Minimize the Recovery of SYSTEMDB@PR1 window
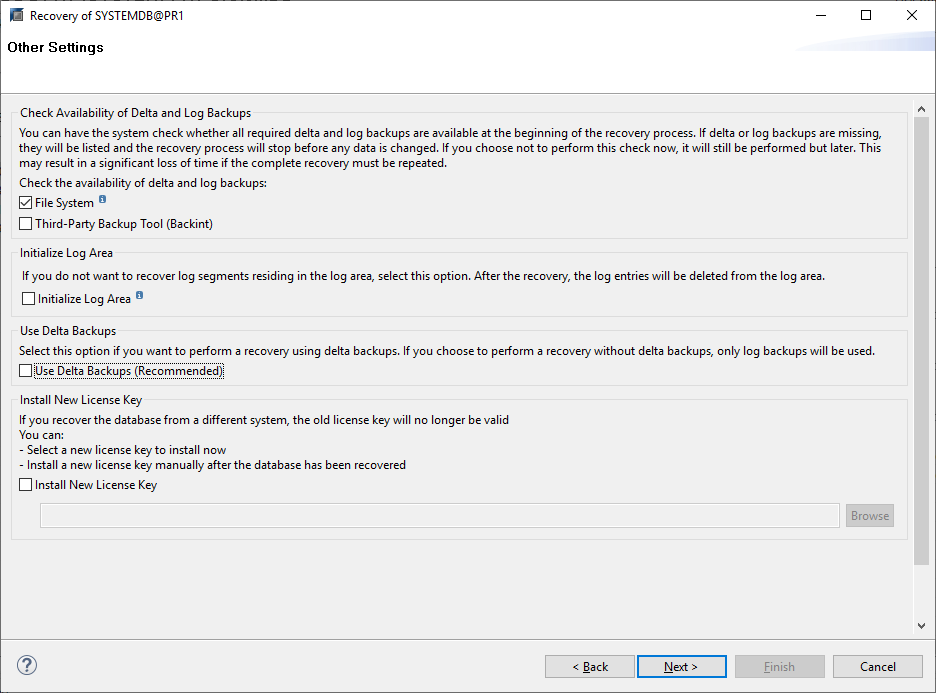This screenshot has height=693, width=936. coord(820,16)
